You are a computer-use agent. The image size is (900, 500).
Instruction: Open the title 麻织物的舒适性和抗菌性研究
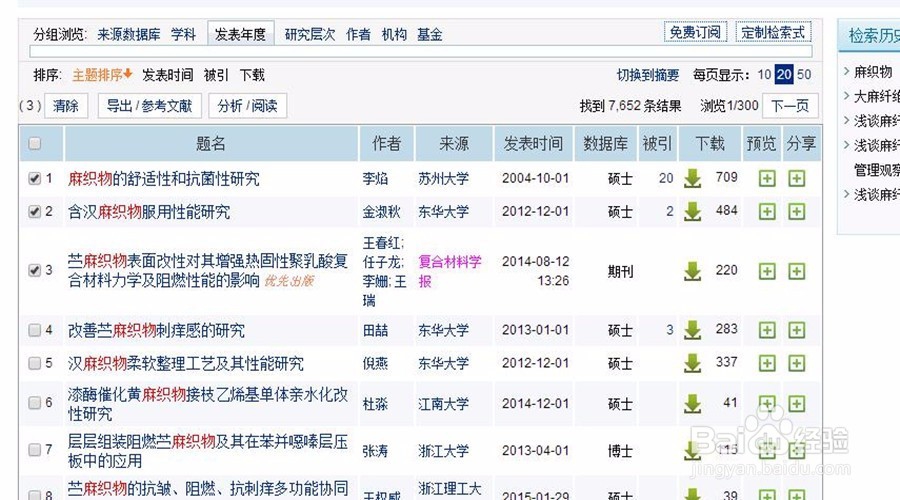tap(164, 179)
